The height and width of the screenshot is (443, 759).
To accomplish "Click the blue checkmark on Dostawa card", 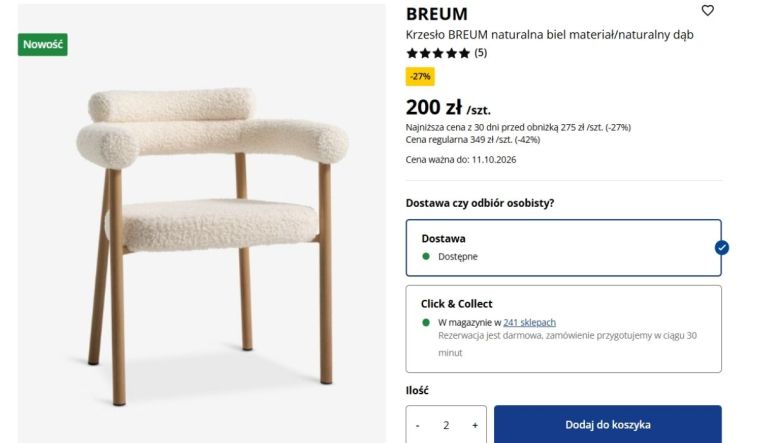I will (x=721, y=247).
